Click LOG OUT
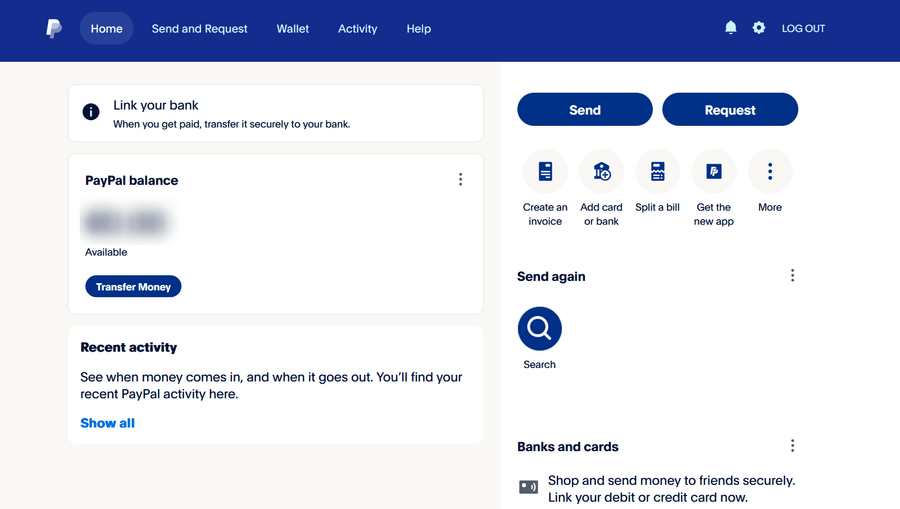900x509 pixels. click(x=803, y=28)
